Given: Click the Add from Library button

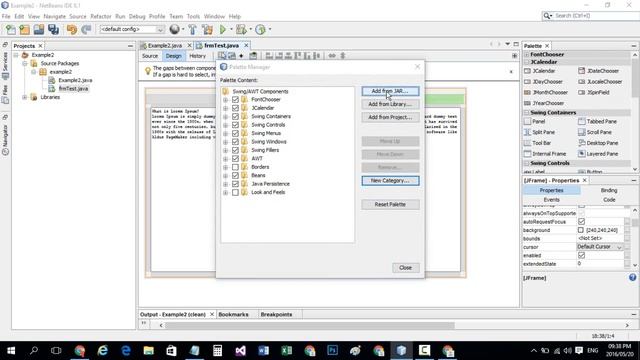Looking at the screenshot, I should 390,104.
